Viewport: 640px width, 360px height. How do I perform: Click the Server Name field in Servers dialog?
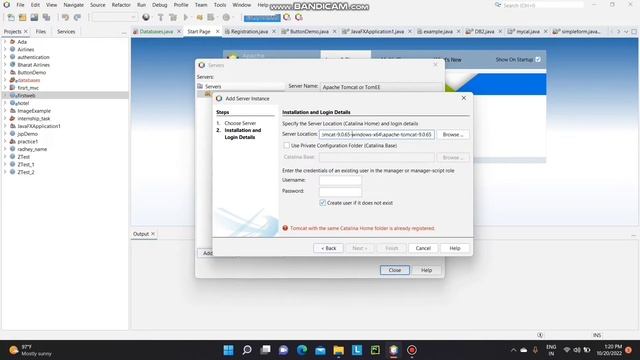[381, 87]
